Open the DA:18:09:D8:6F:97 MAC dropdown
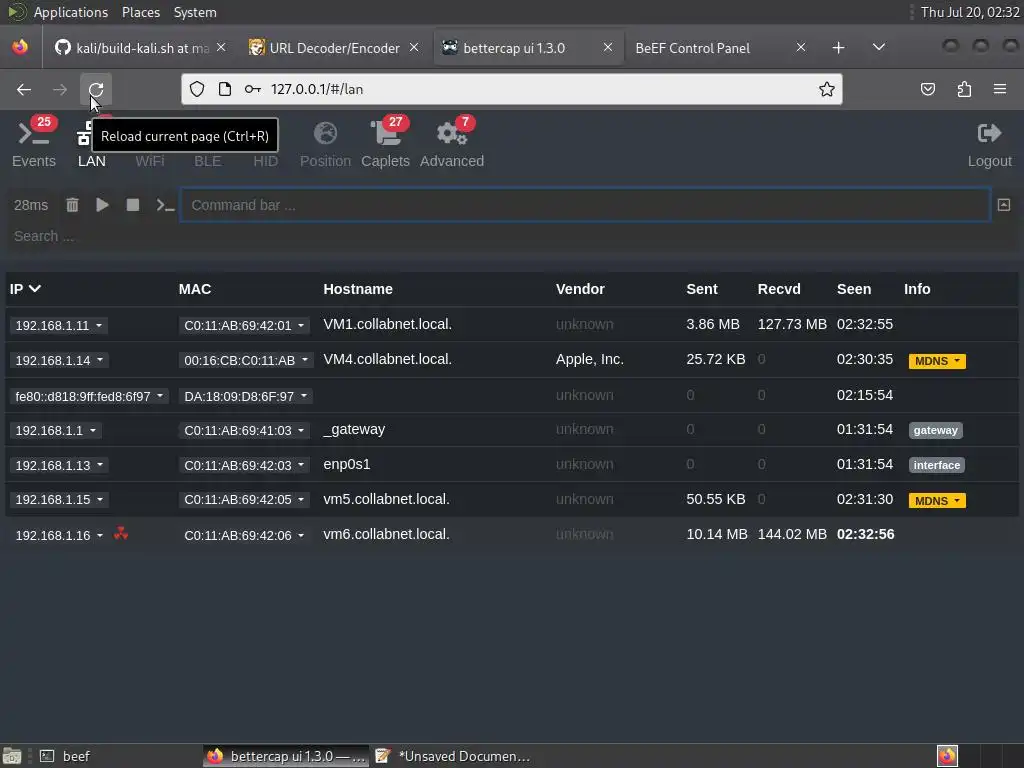Image resolution: width=1024 pixels, height=768 pixels. 245,396
